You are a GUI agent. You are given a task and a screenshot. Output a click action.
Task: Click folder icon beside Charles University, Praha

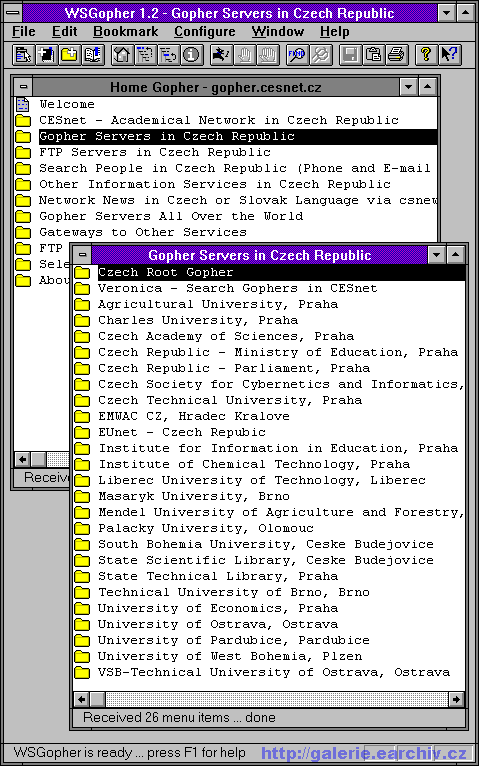click(x=82, y=320)
